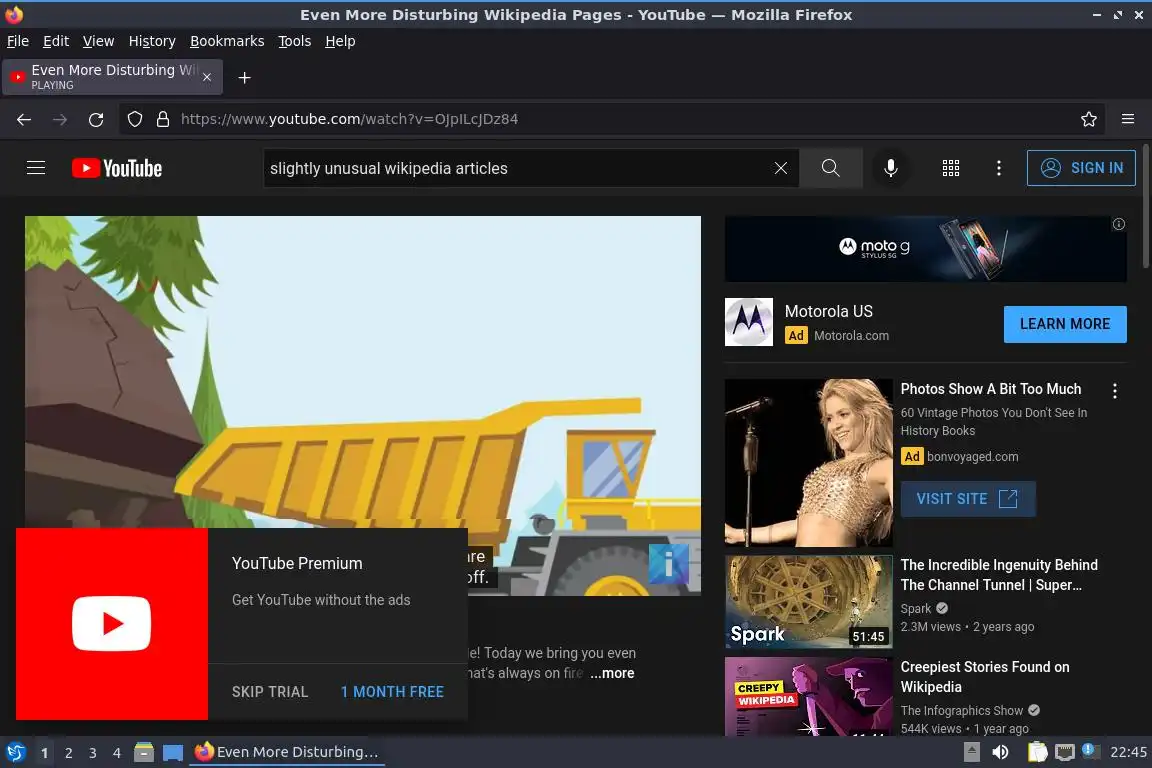Open the View menu

pyautogui.click(x=98, y=41)
